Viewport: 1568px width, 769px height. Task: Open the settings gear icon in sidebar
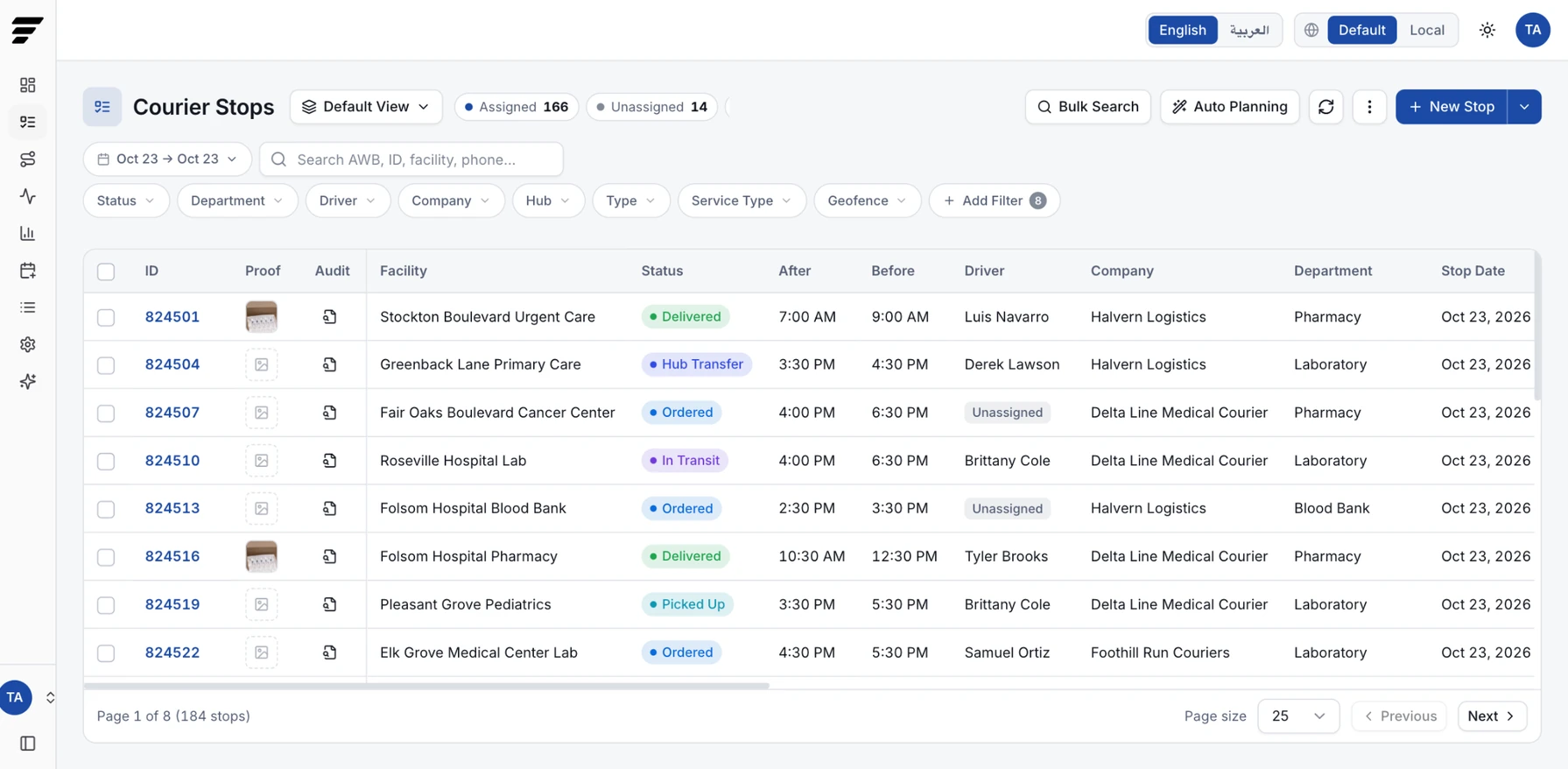pos(28,344)
